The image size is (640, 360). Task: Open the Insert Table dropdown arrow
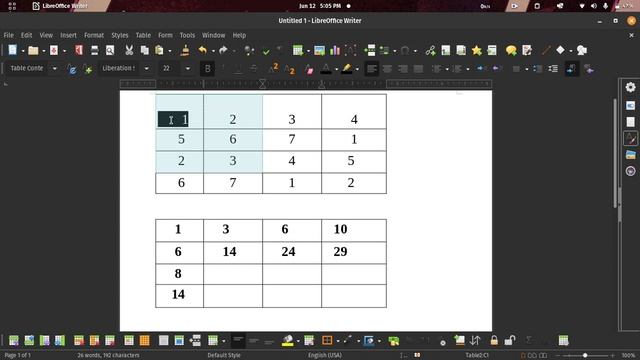[x=308, y=51]
